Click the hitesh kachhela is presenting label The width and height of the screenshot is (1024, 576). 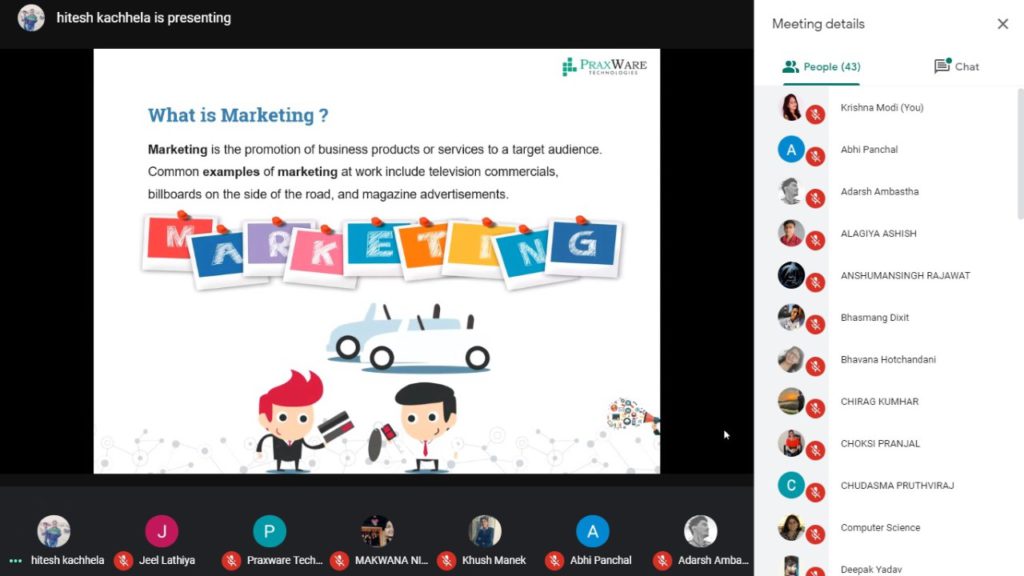tap(144, 18)
